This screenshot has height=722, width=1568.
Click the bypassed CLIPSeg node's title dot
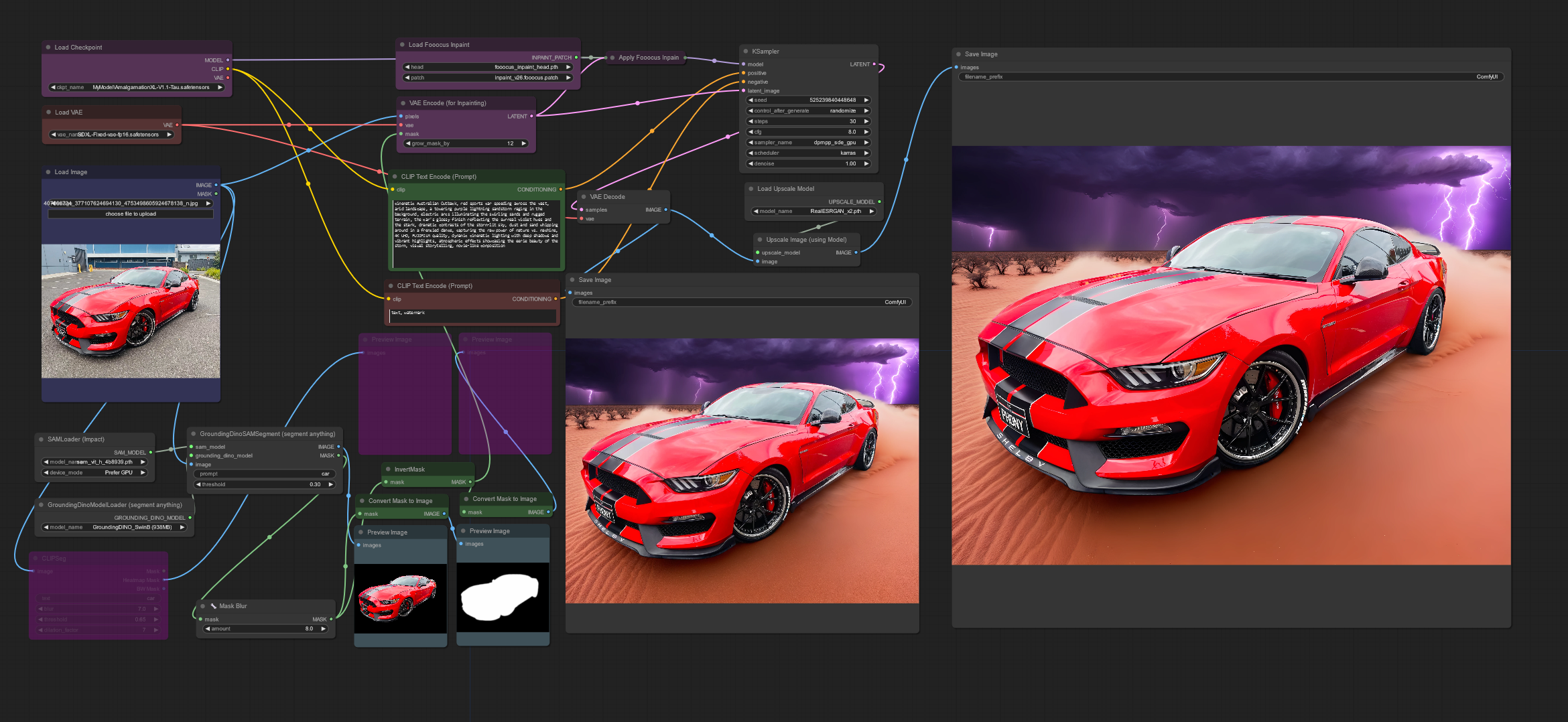point(36,559)
